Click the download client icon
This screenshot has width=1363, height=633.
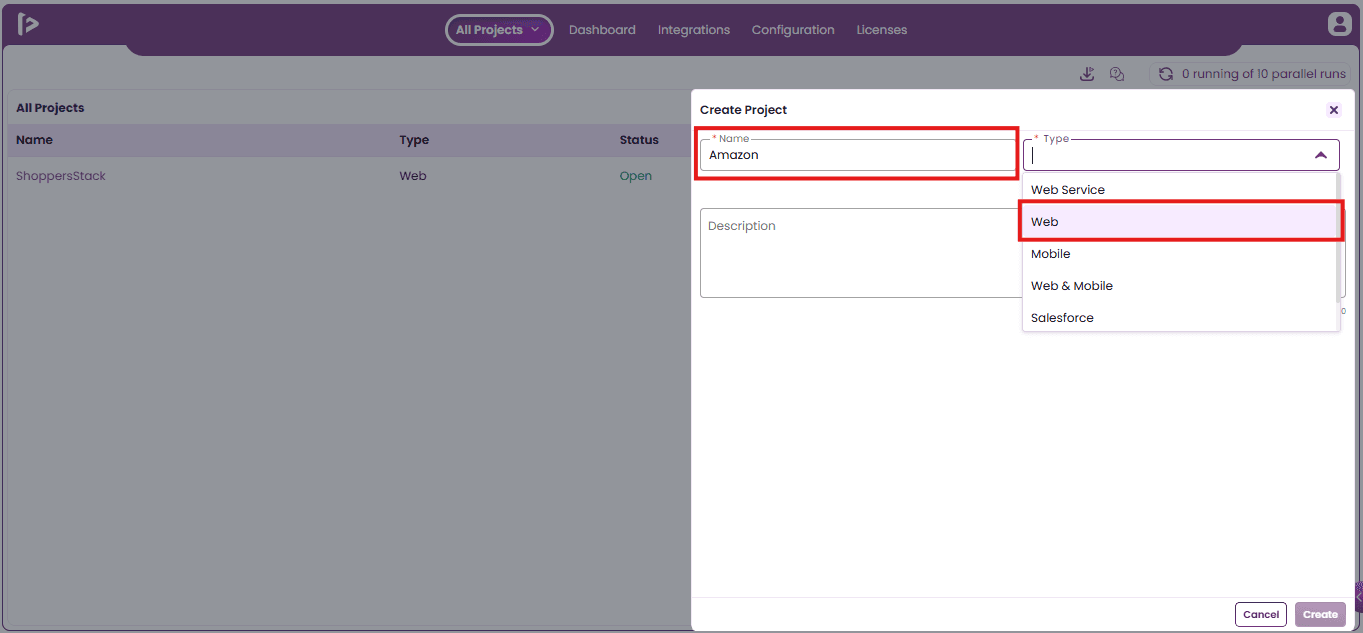coord(1088,74)
